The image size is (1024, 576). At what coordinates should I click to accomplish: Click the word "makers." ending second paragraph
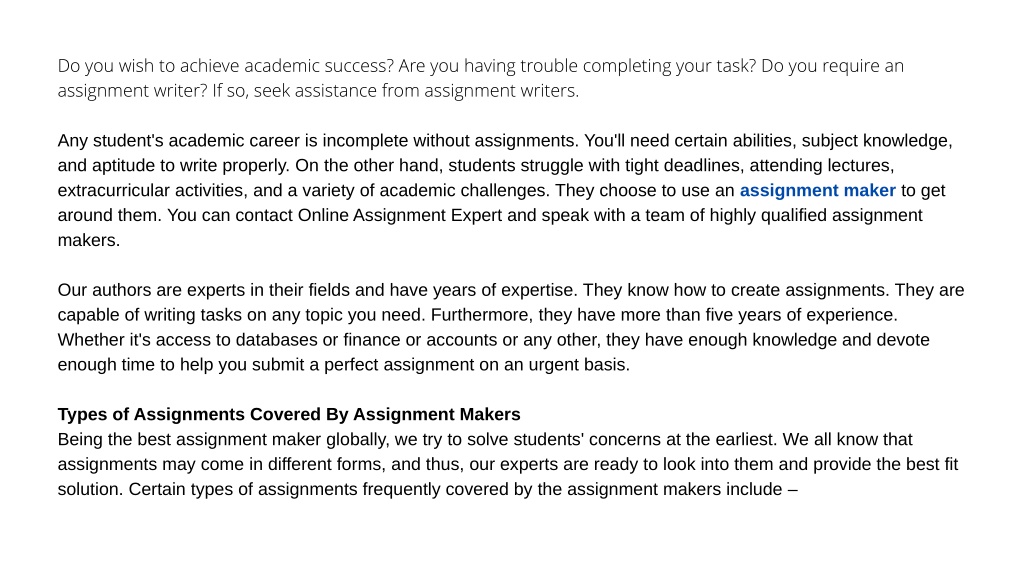[89, 240]
